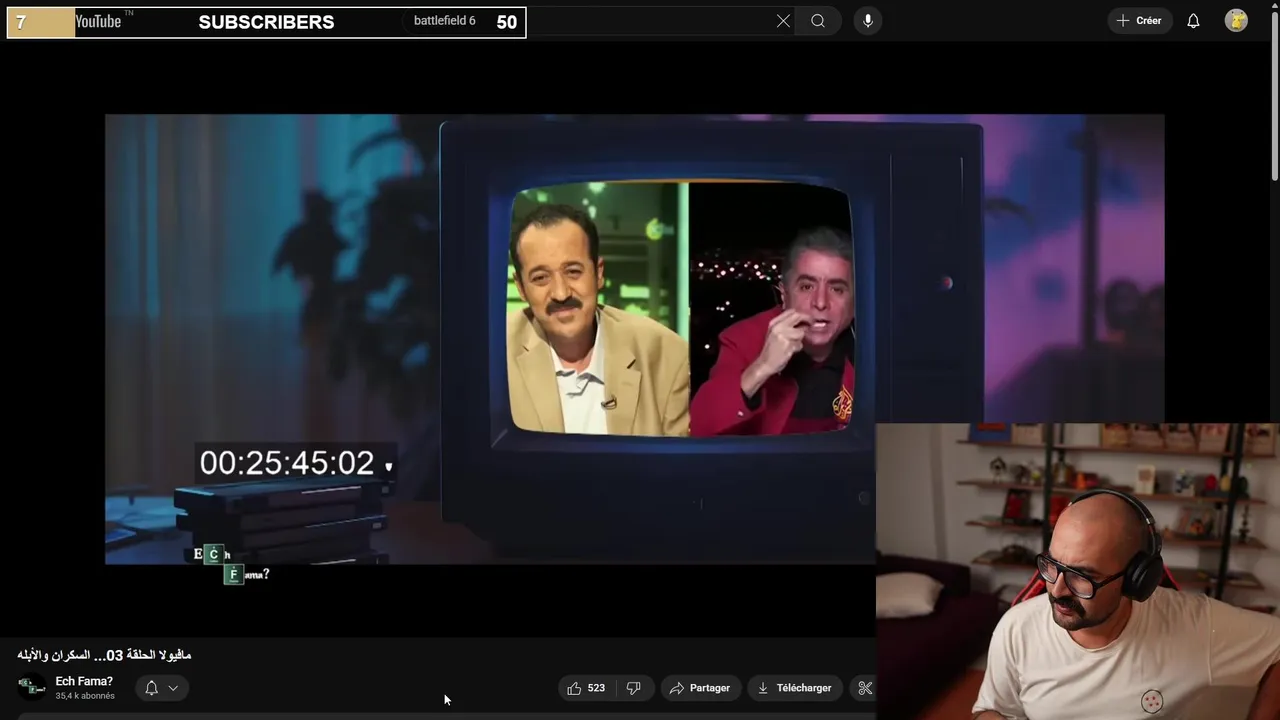Click the page vertical scrollbar
Viewport: 1280px width, 720px height.
1274,95
